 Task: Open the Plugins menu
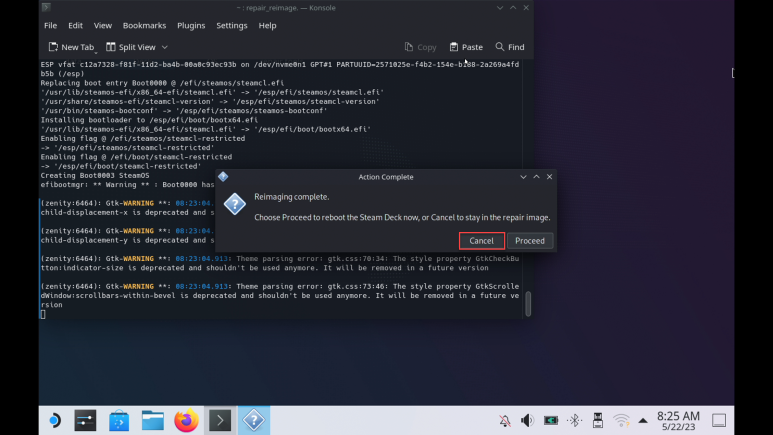[x=191, y=26]
